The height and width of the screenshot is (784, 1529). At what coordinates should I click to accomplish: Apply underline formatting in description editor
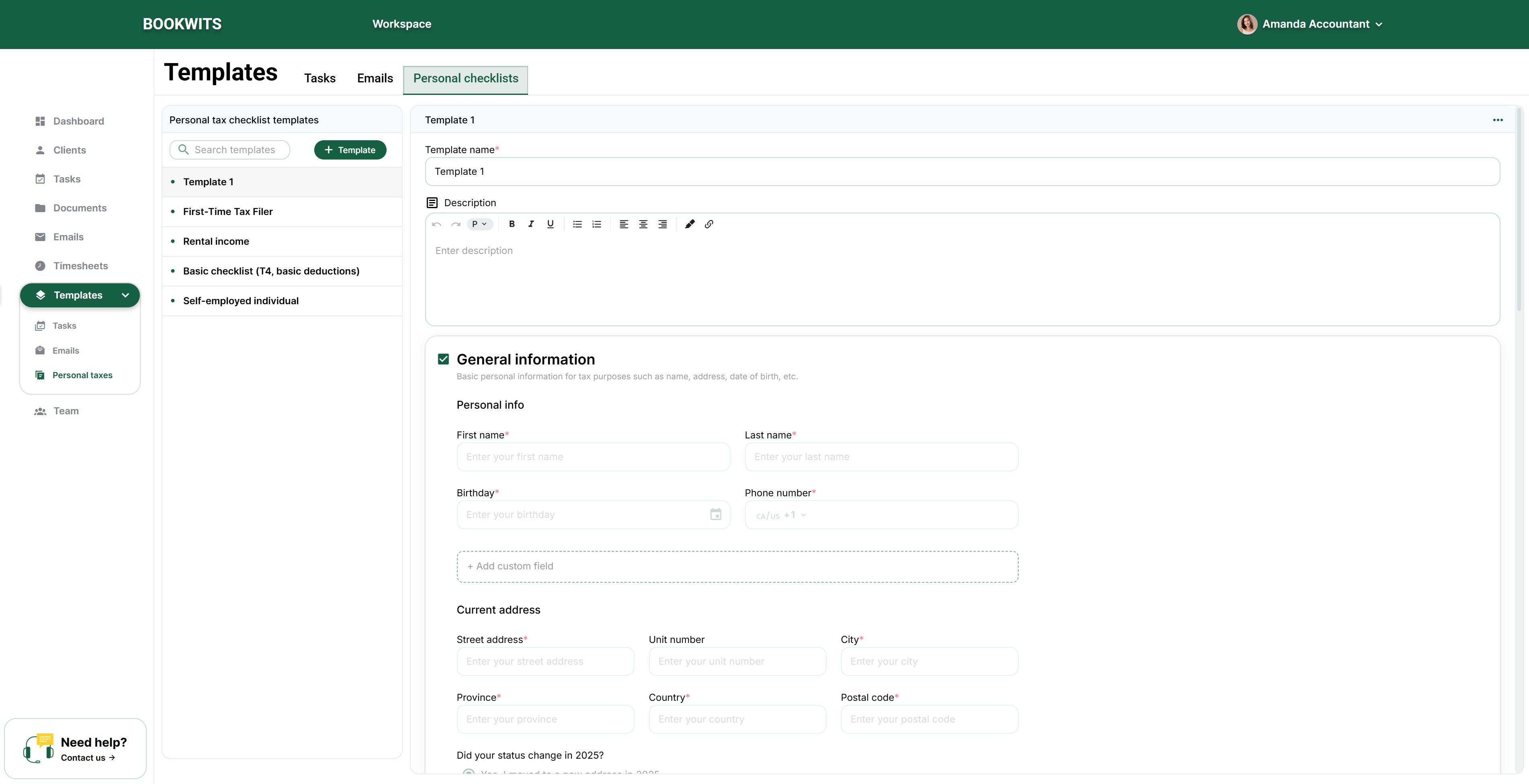(550, 224)
